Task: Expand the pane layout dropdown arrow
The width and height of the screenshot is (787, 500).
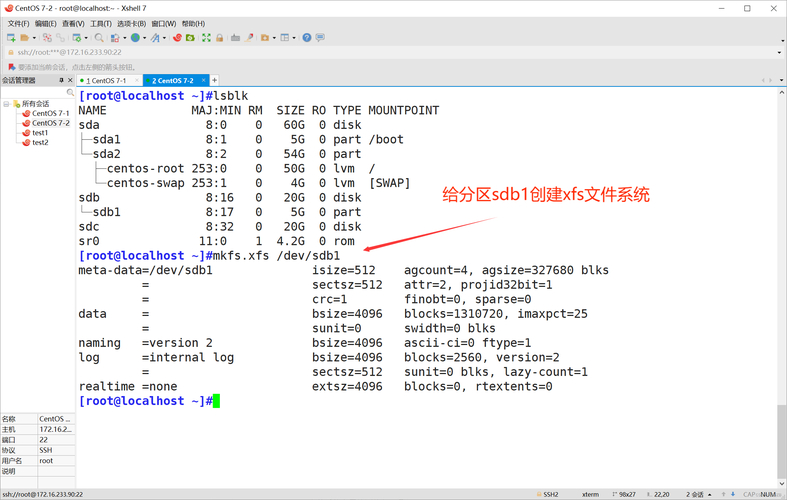Action: (294, 38)
